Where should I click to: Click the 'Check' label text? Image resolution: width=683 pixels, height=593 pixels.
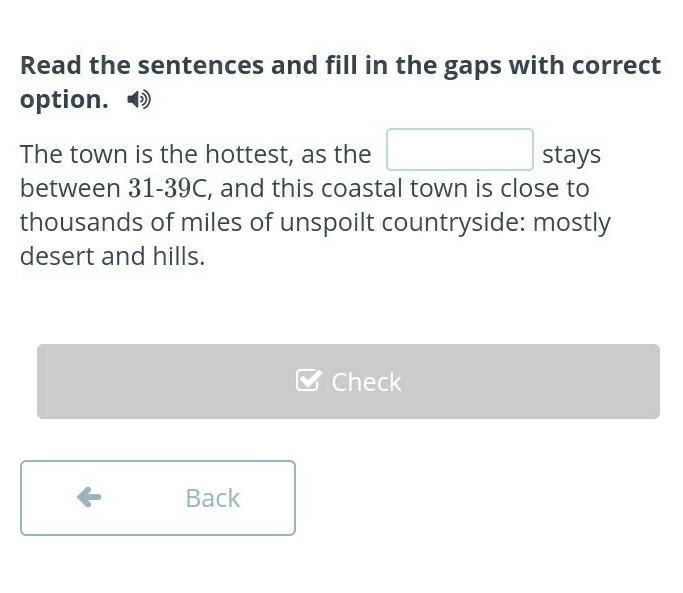(x=366, y=381)
